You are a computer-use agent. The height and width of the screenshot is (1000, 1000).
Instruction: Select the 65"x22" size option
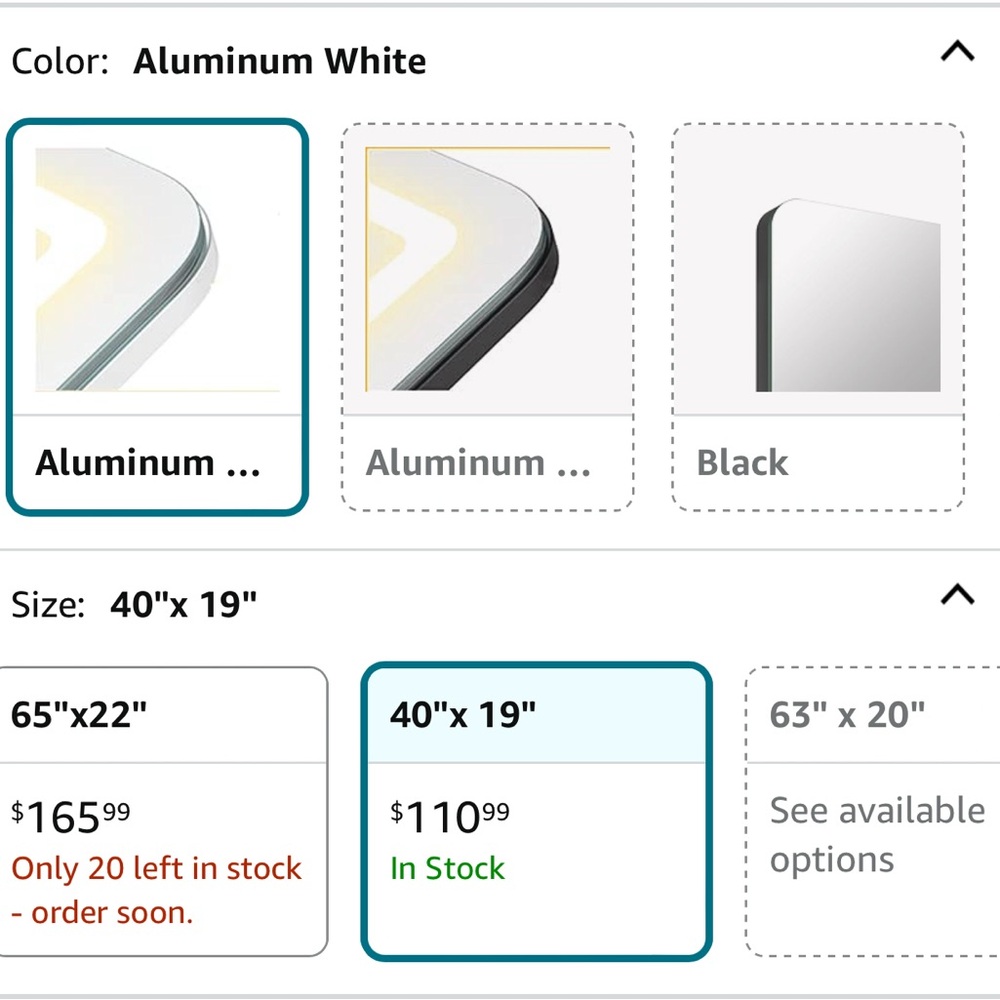(162, 811)
